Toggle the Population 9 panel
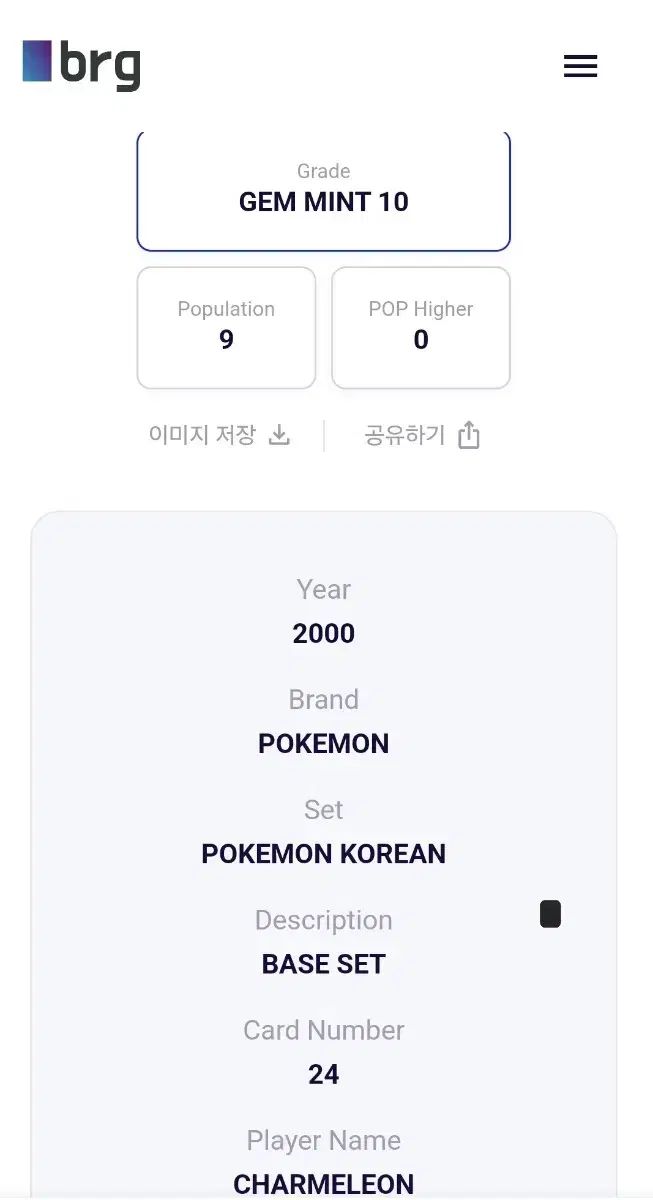Screen dimensions: 653x1200 [x=226, y=327]
